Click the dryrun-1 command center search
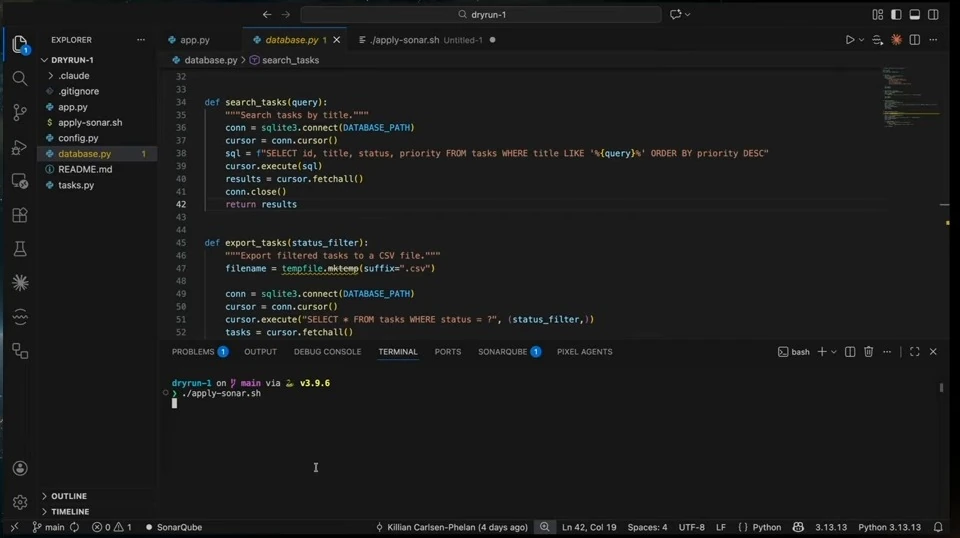Viewport: 960px width, 538px height. tap(481, 14)
